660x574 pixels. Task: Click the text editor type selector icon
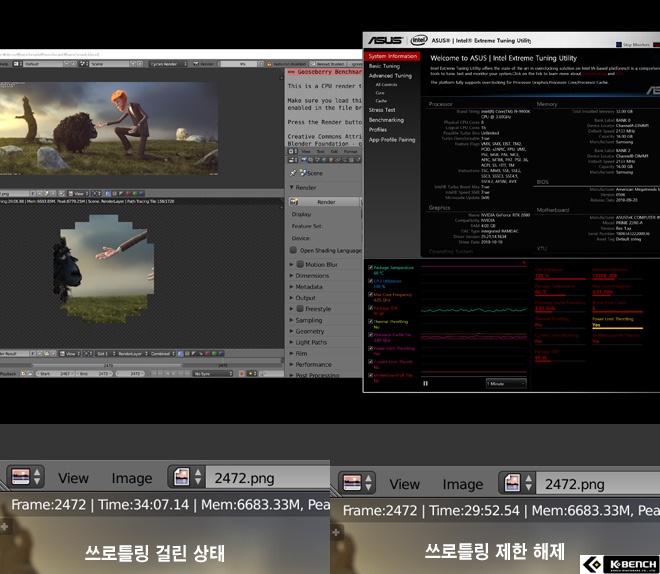293,151
